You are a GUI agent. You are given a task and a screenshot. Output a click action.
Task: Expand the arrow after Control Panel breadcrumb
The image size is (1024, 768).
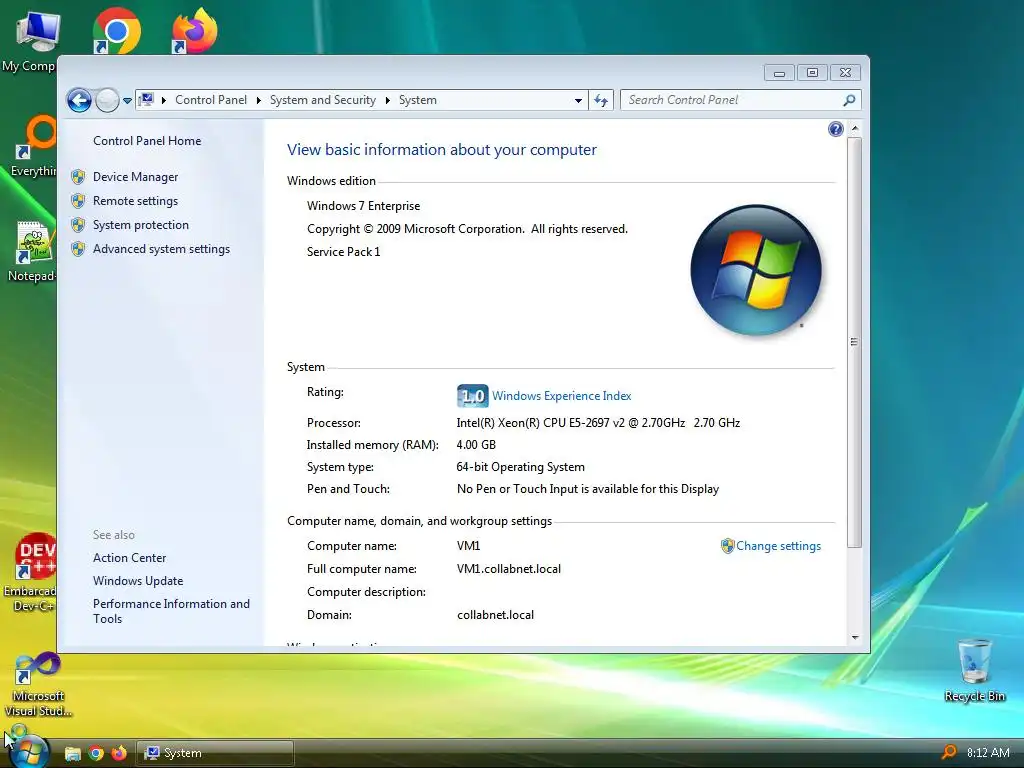tap(259, 100)
